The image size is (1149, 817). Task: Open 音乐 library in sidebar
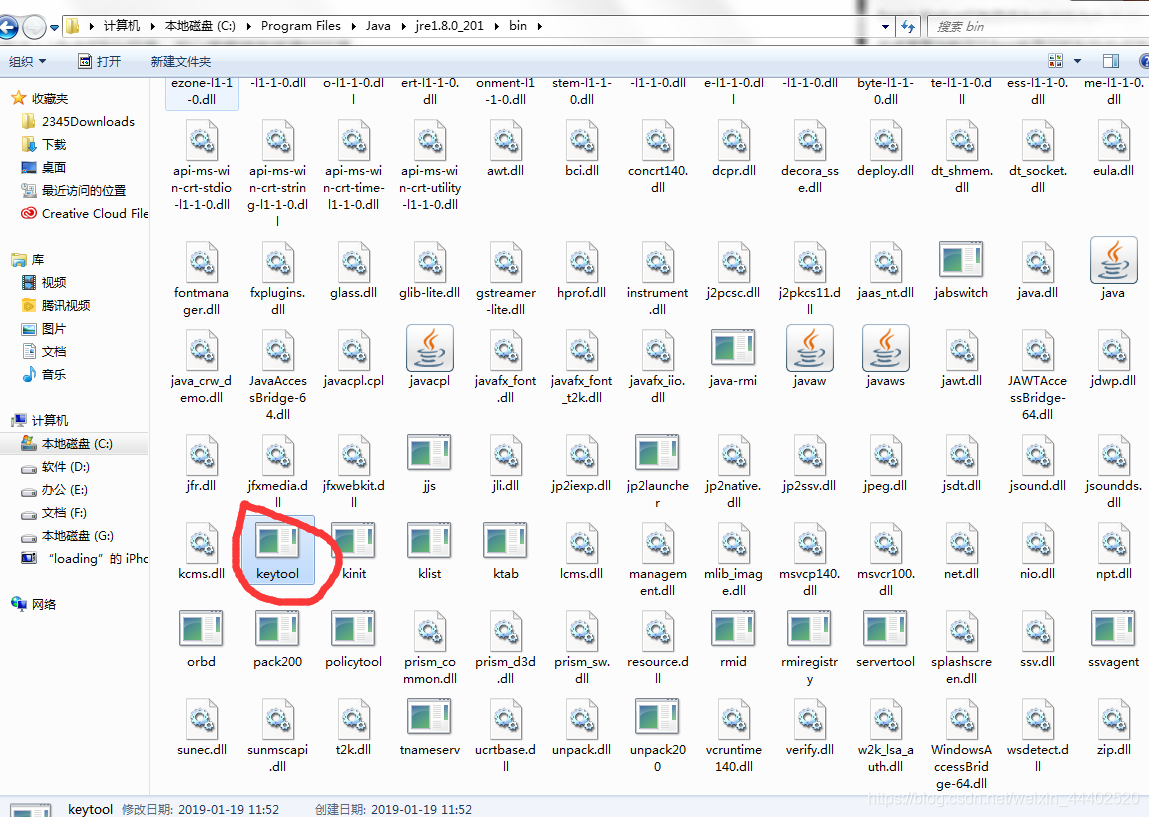click(x=53, y=374)
